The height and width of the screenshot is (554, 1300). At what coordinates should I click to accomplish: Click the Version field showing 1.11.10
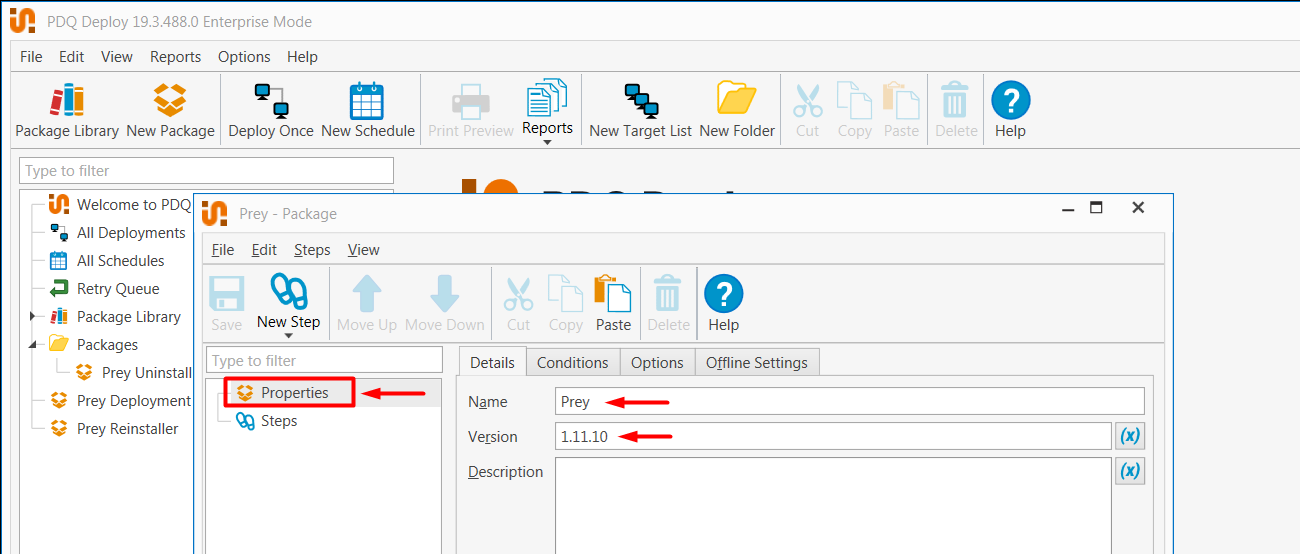pos(834,436)
